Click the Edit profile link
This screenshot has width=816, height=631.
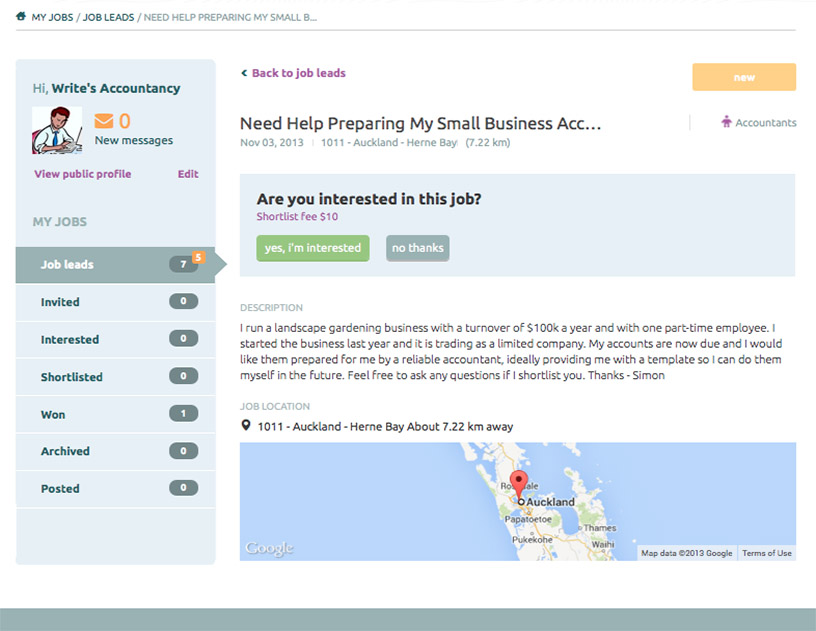188,174
